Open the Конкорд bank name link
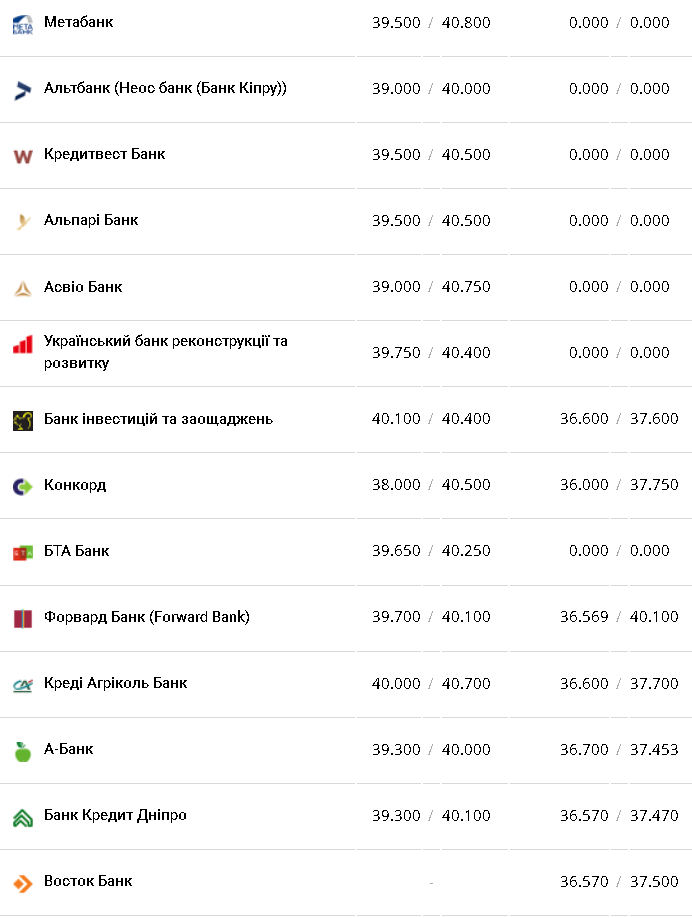Viewport: 692px width, 918px height. [x=75, y=485]
